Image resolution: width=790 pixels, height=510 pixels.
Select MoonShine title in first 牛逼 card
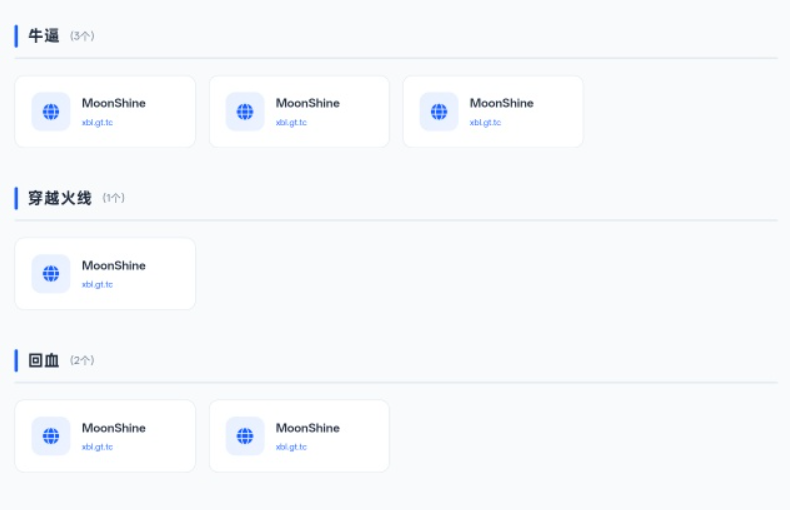point(114,103)
